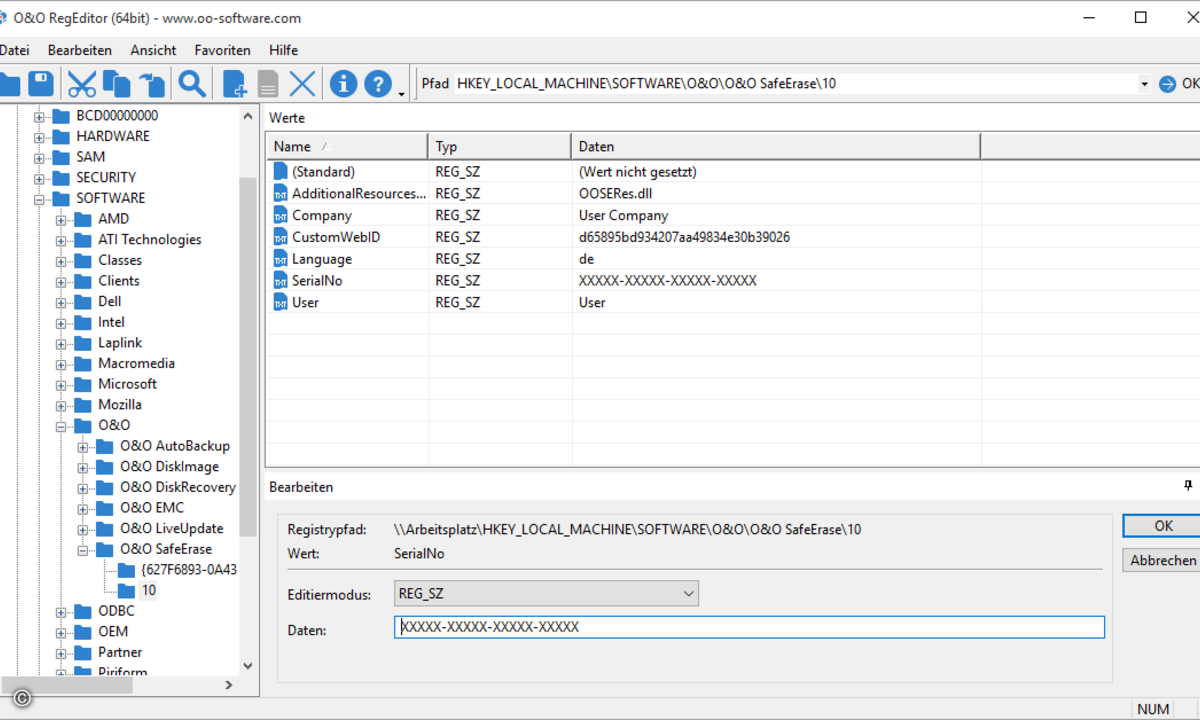This screenshot has width=1200, height=720.
Task: Cancel edit with the Abbrechen button
Action: tap(1162, 561)
